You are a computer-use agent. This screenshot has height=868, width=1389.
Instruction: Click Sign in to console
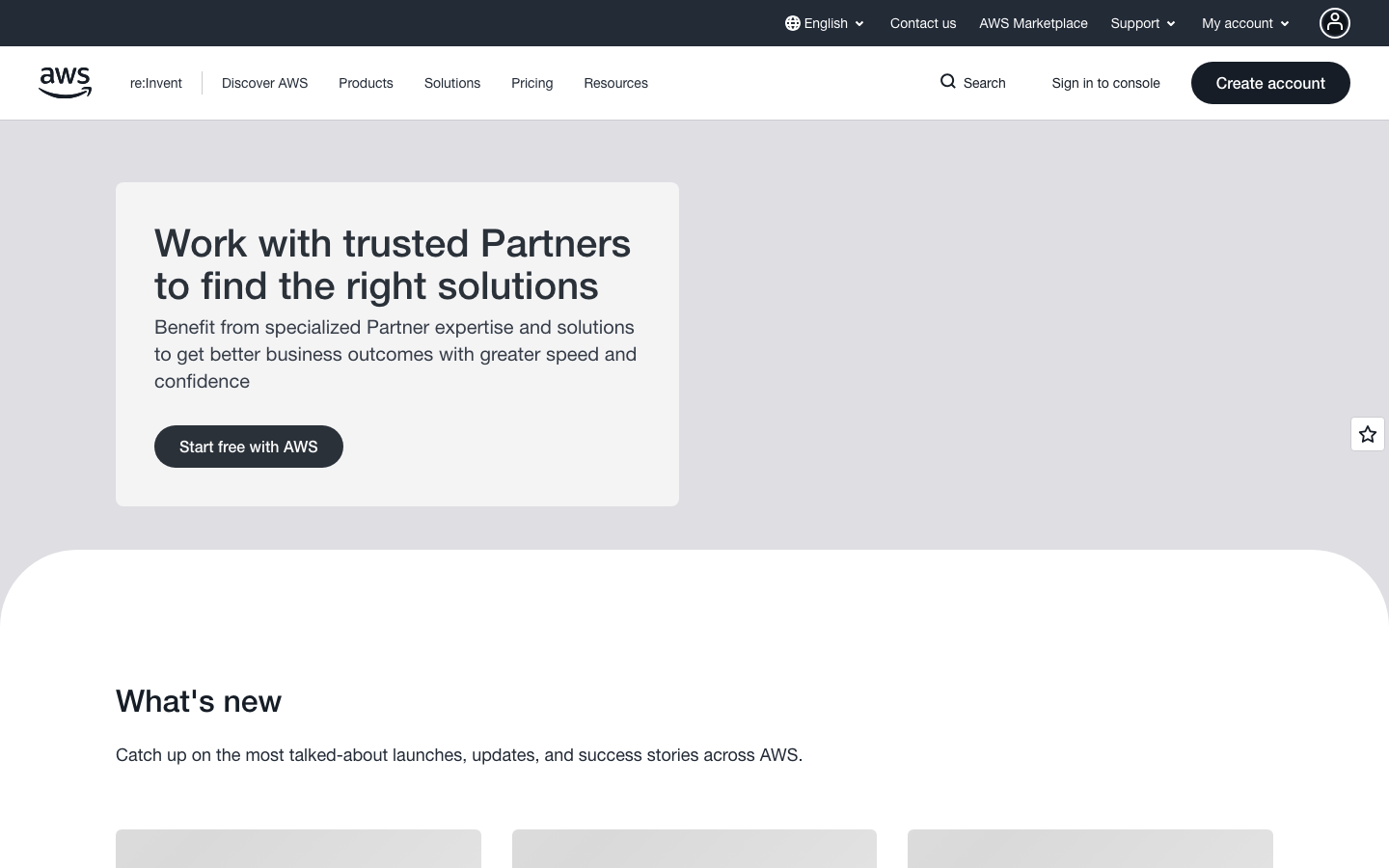tap(1106, 83)
